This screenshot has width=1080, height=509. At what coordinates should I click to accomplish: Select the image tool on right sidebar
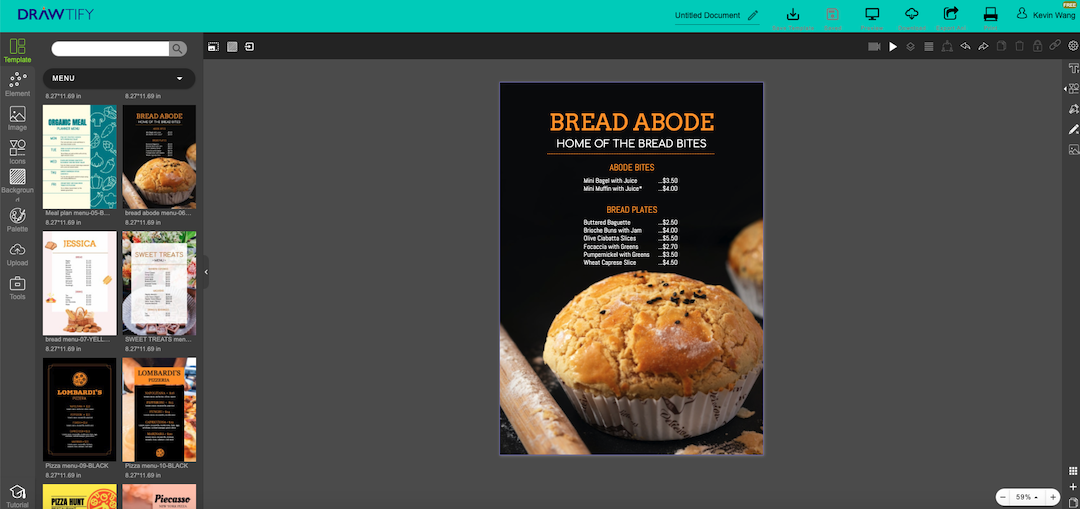[1073, 149]
